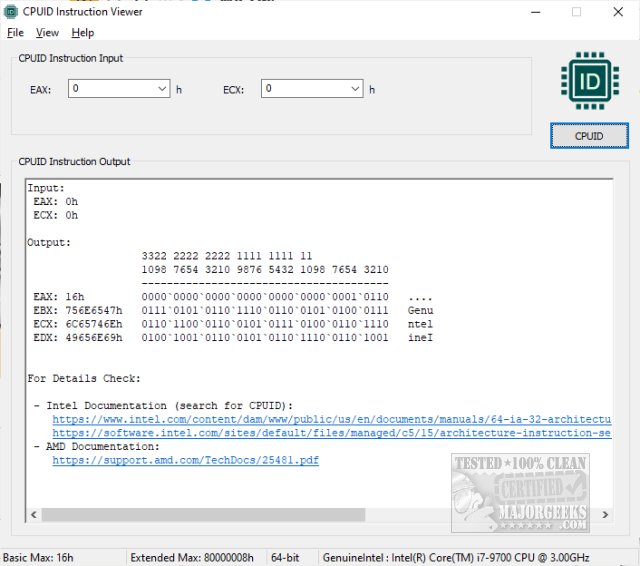This screenshot has width=640, height=566.
Task: Click the bit index row '1098 7654 3210 9876'
Action: click(265, 270)
